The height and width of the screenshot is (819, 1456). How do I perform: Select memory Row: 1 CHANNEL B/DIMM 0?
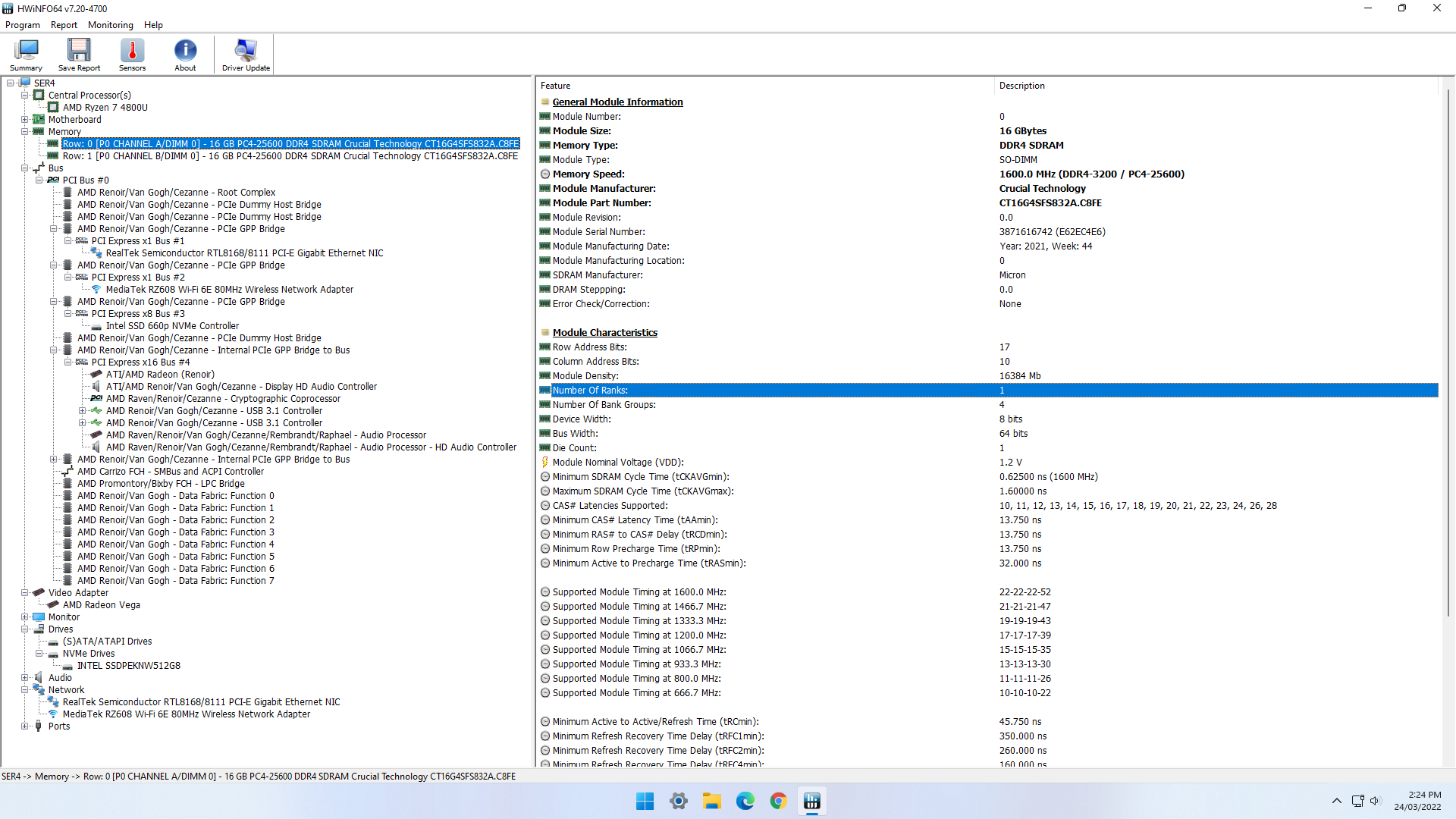(290, 156)
